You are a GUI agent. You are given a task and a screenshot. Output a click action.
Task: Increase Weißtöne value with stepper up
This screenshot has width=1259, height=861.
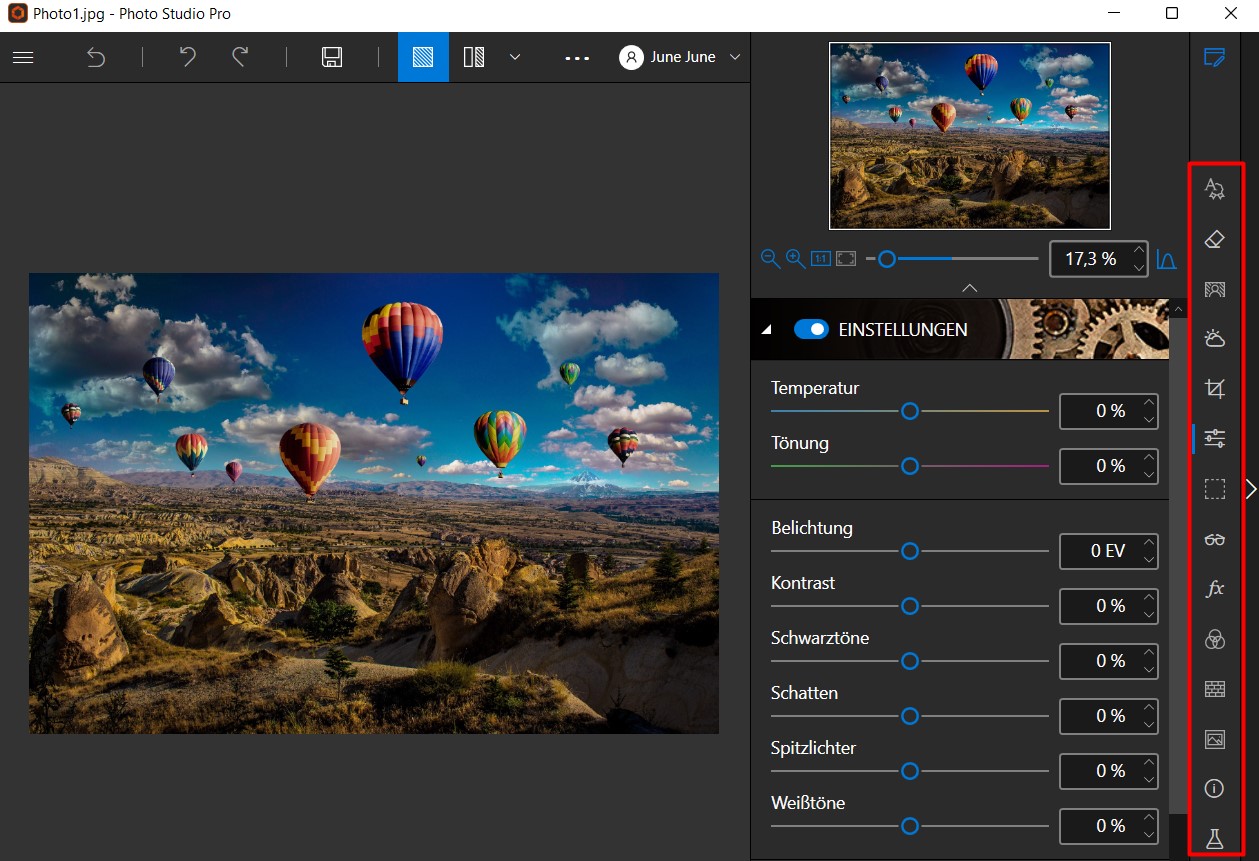tap(1149, 818)
